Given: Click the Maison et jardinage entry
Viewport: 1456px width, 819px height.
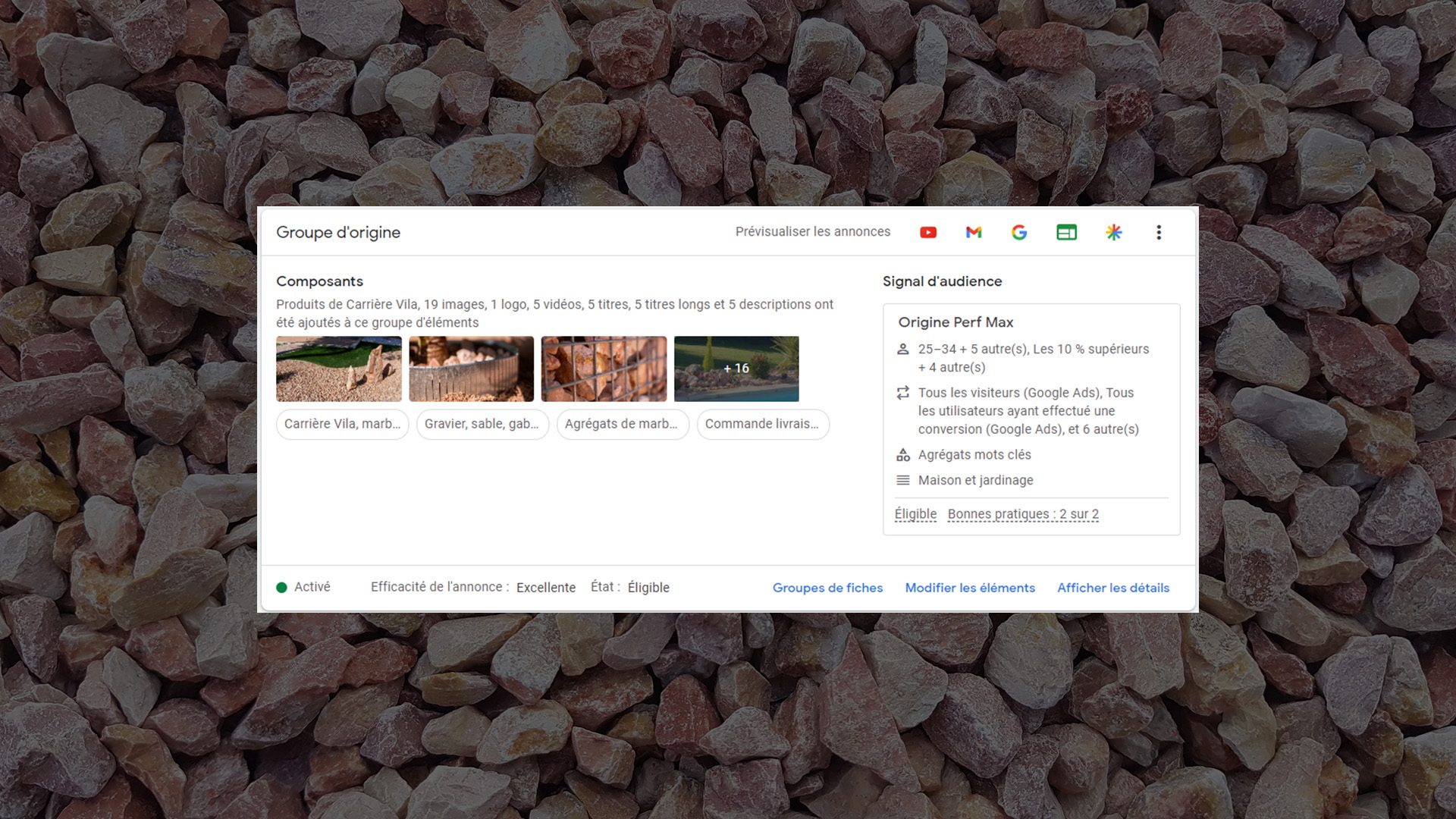Looking at the screenshot, I should pos(975,481).
